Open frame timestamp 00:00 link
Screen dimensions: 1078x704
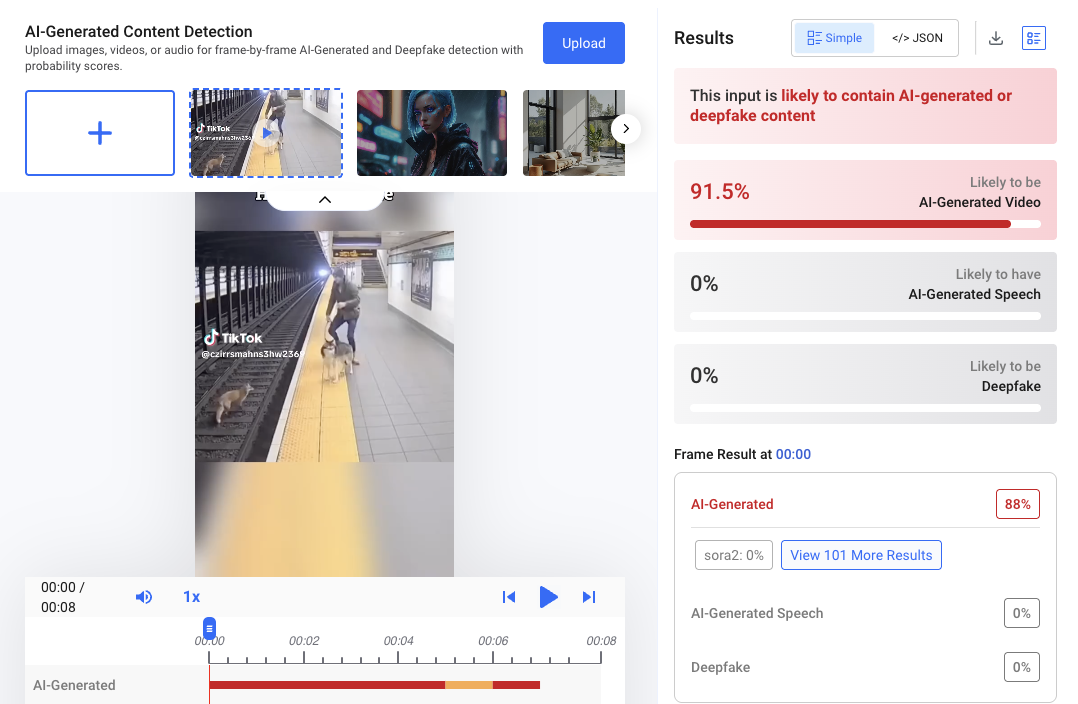(793, 454)
